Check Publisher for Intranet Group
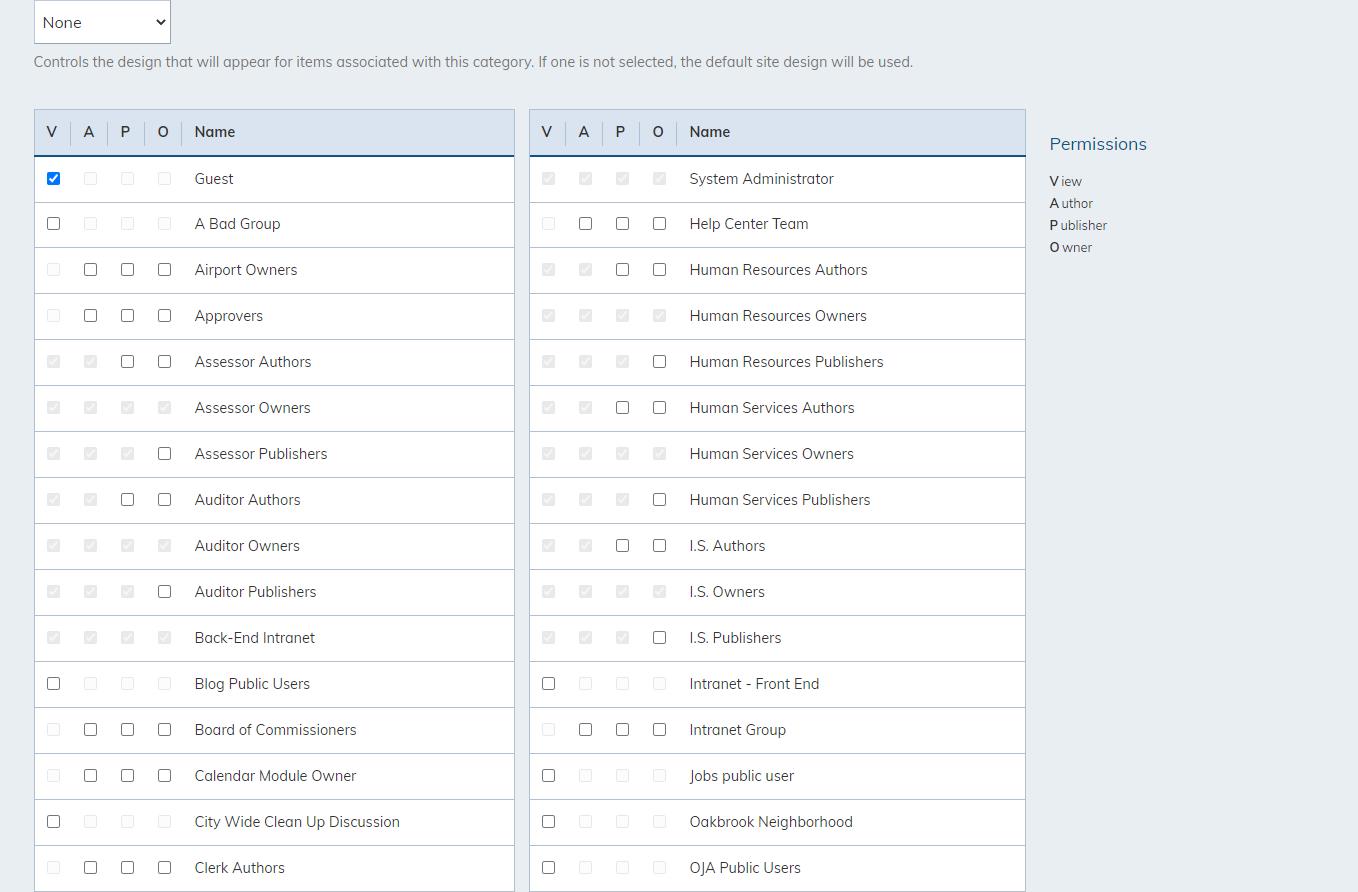The image size is (1358, 892). pyautogui.click(x=623, y=730)
